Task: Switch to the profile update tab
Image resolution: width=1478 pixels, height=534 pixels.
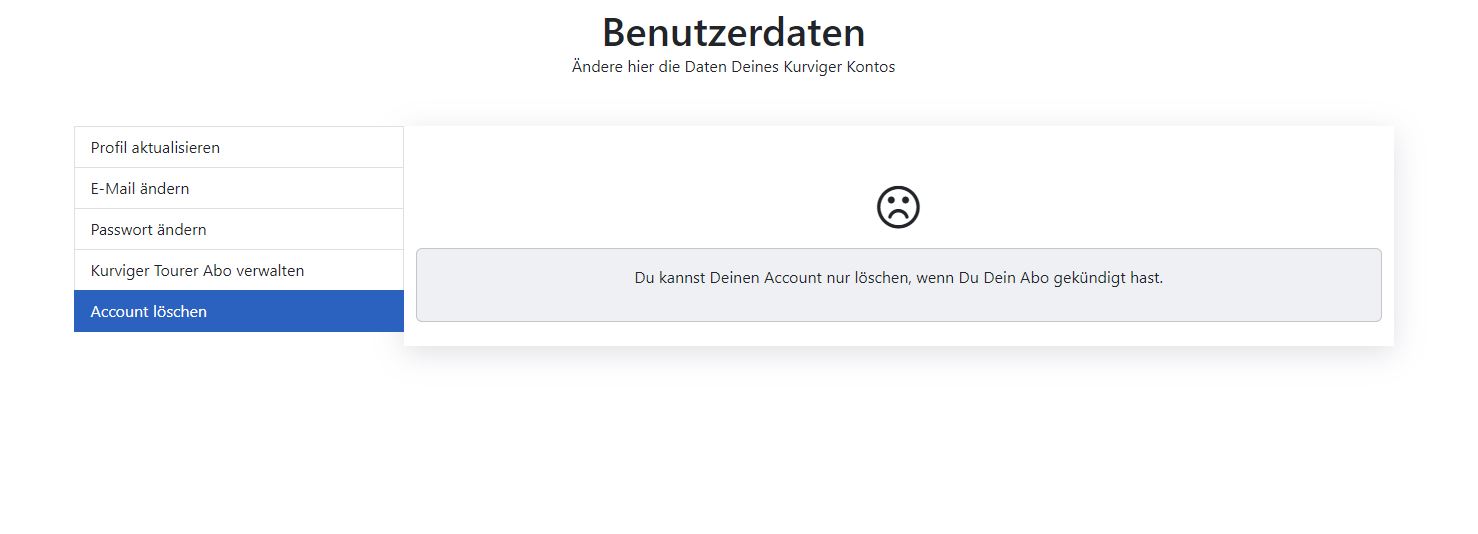Action: click(155, 147)
